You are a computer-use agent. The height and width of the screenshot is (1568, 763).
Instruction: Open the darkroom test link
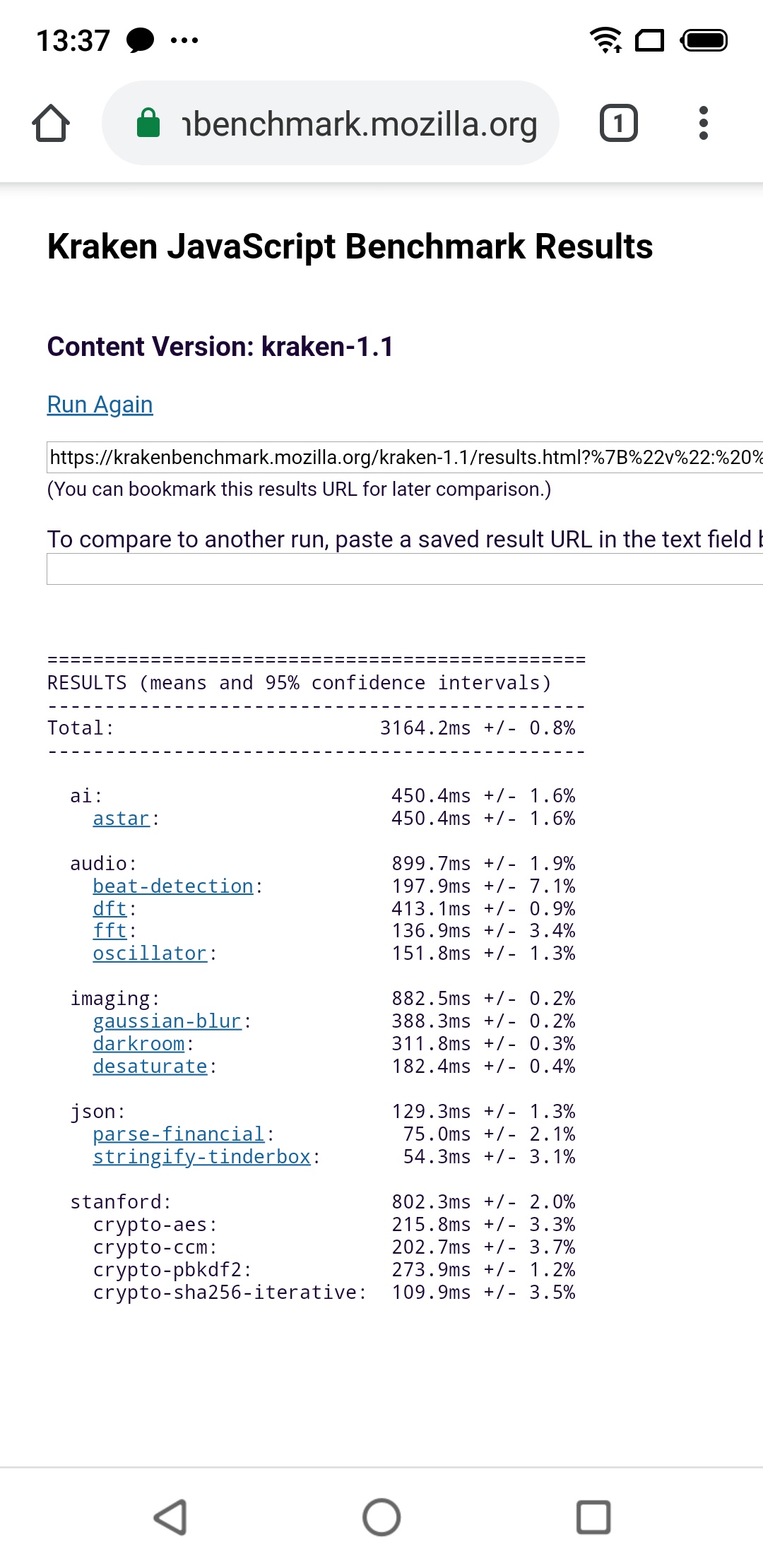click(138, 1044)
